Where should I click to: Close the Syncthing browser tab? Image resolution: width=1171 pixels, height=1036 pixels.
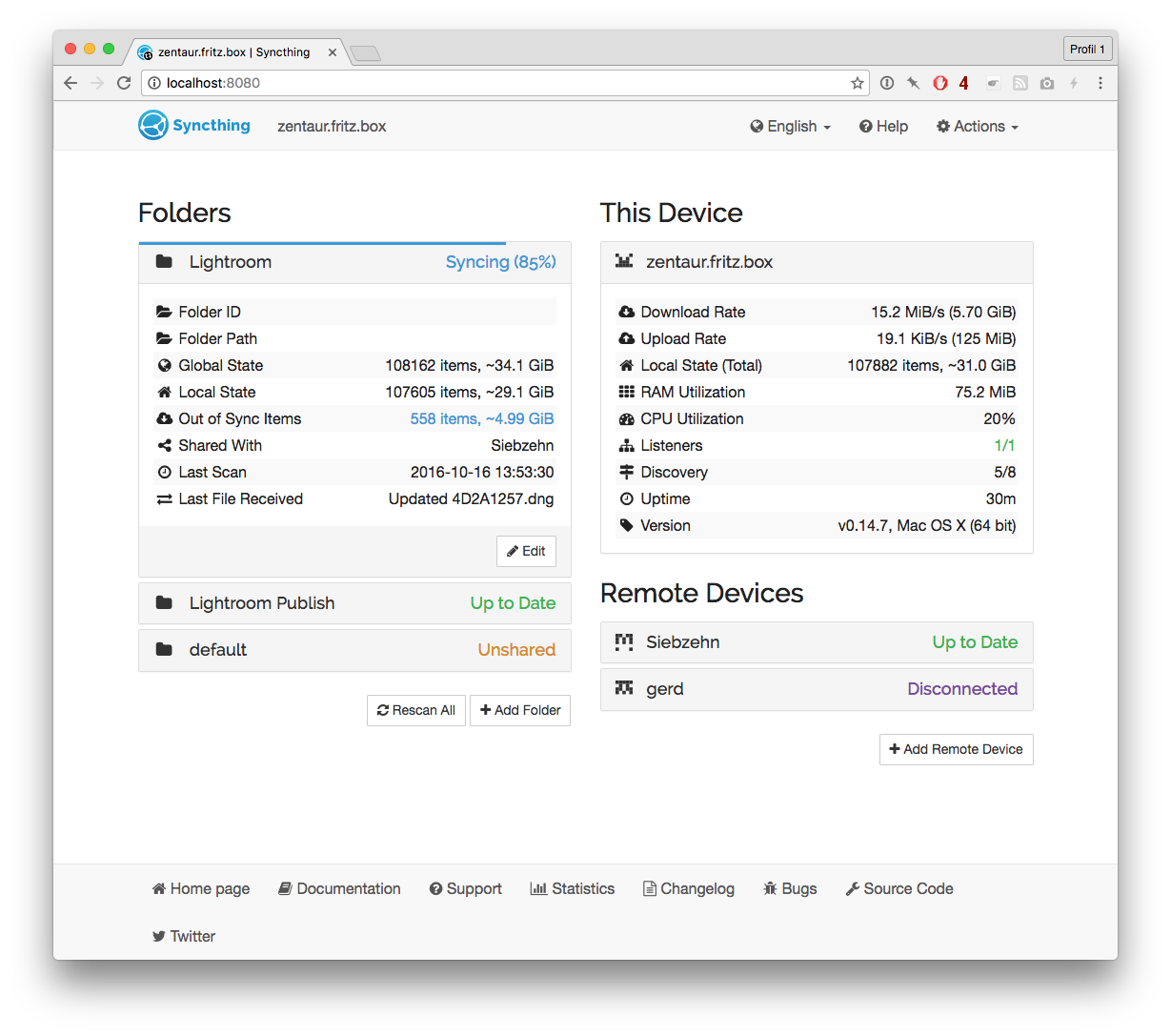pos(333,52)
